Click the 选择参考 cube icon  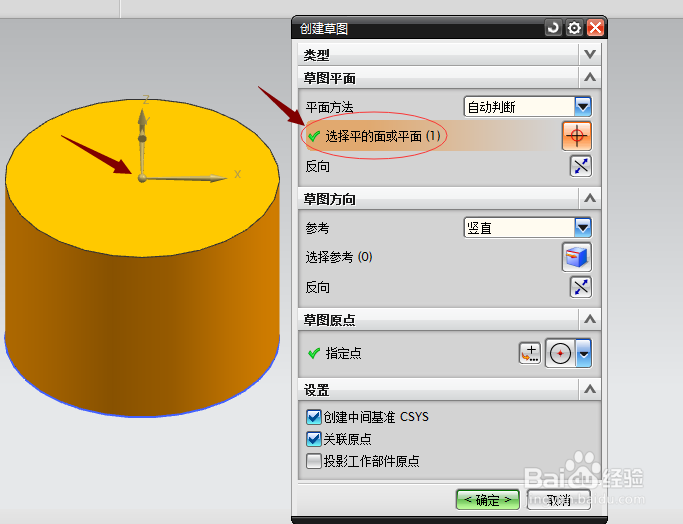pos(576,257)
